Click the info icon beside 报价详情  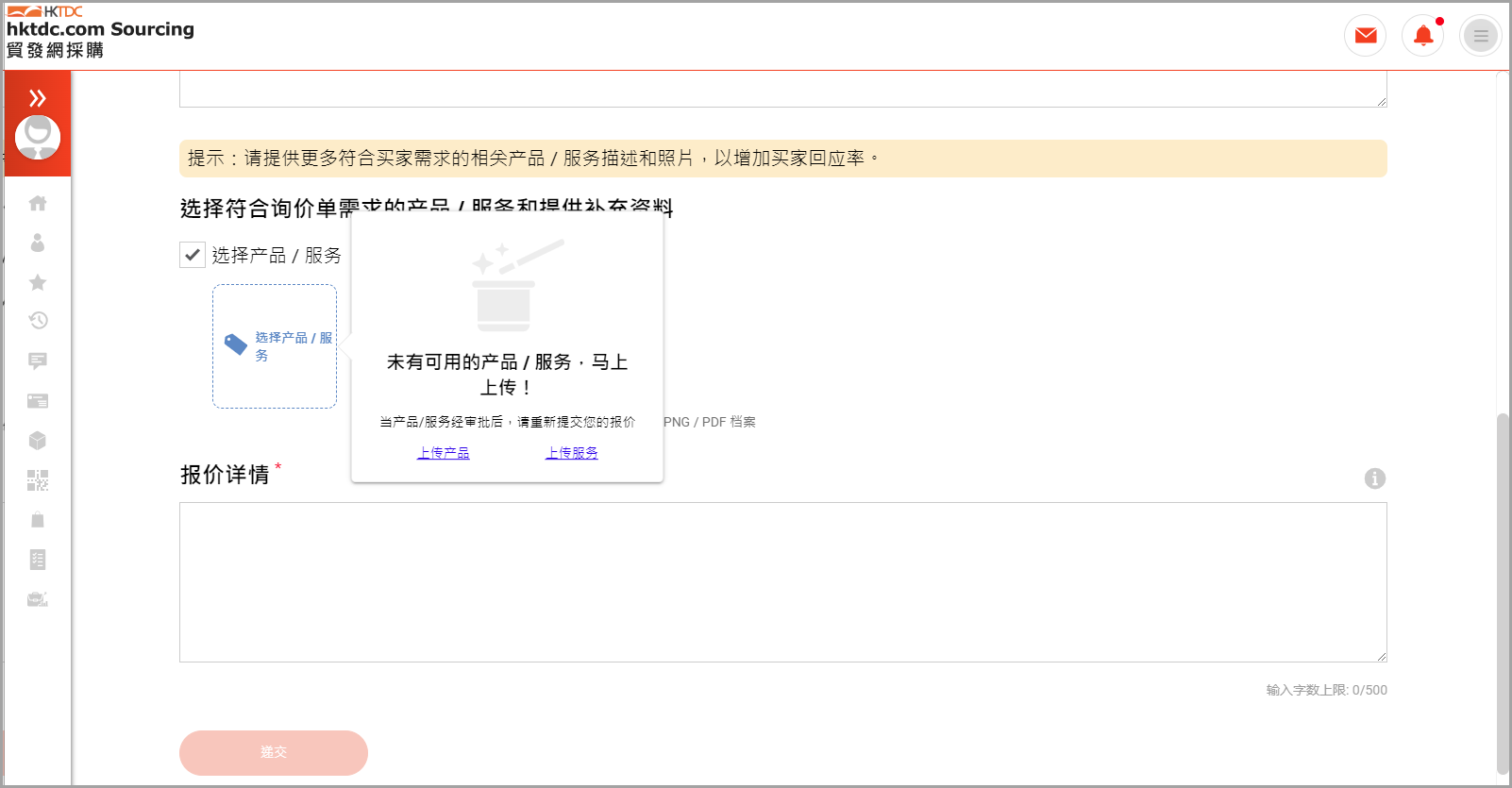[x=1375, y=478]
